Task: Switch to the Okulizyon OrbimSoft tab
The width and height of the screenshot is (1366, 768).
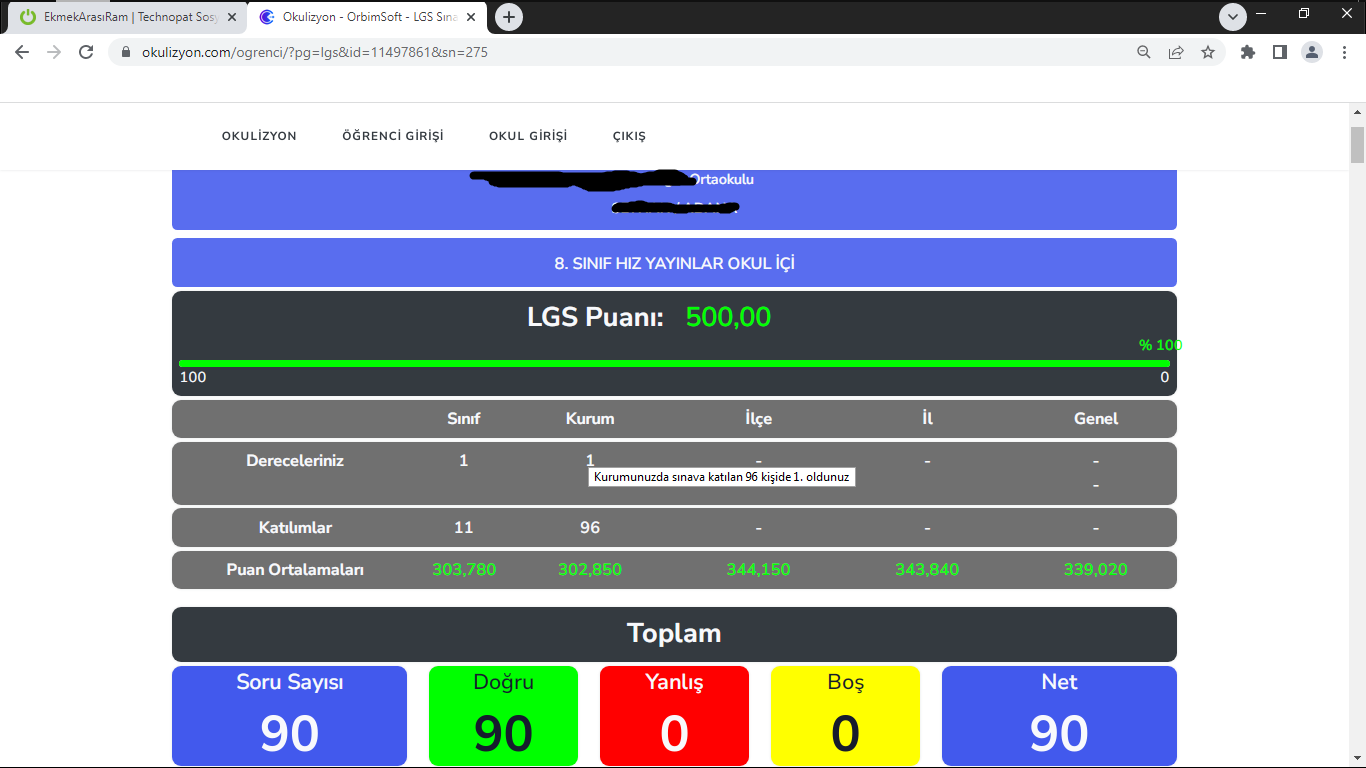Action: (x=368, y=18)
